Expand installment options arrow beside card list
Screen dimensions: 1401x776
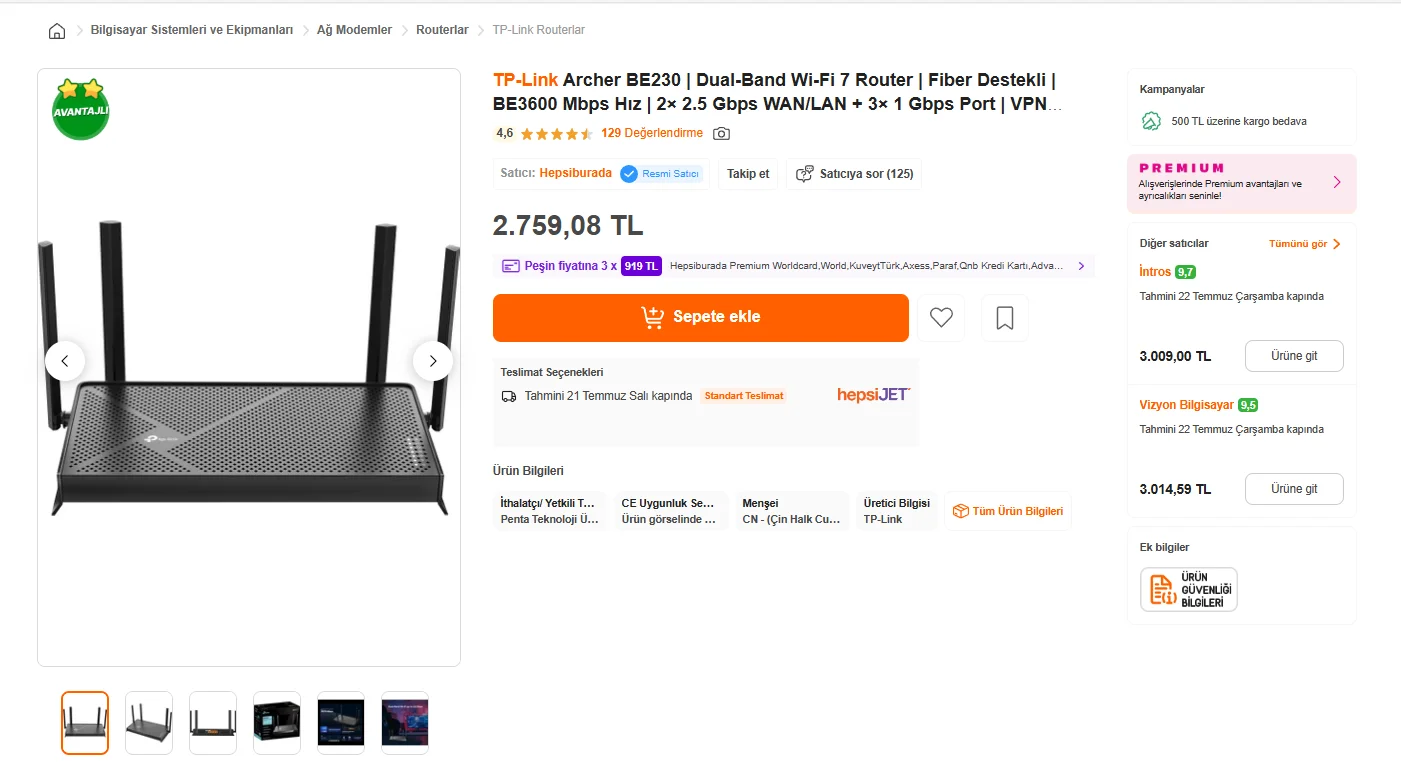tap(1081, 266)
